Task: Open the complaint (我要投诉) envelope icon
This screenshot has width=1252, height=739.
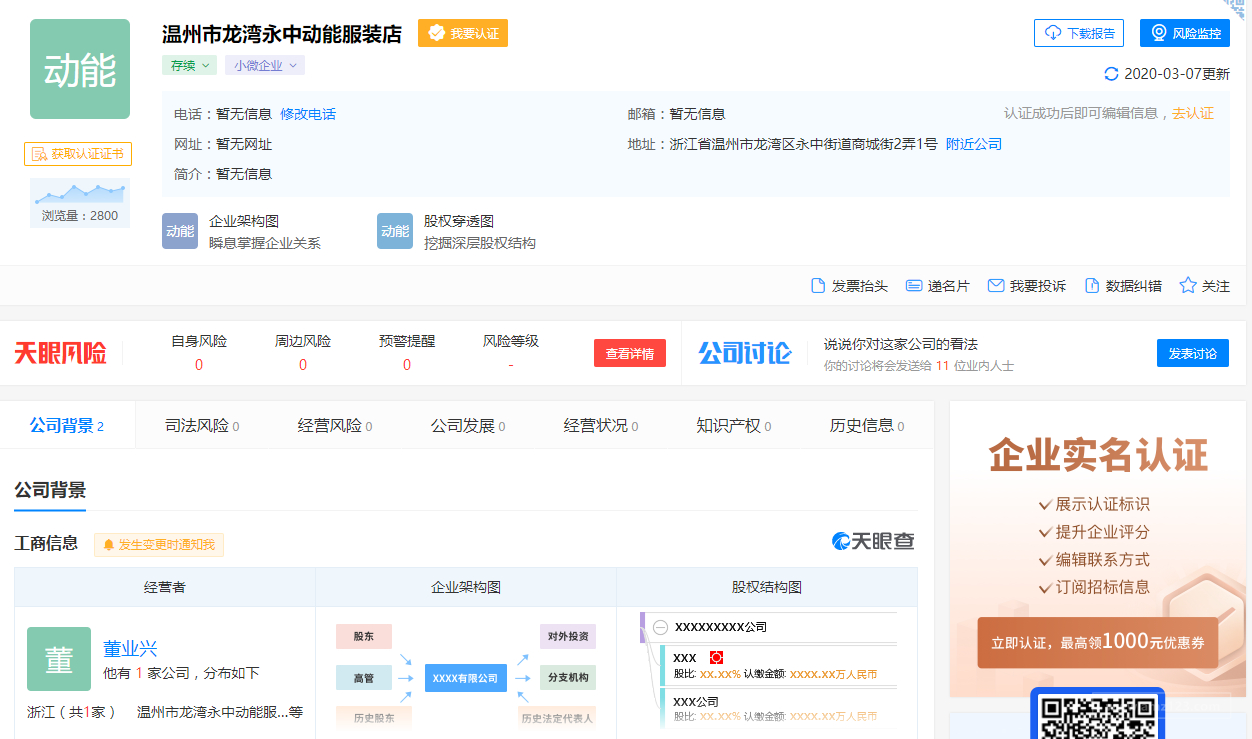Action: pyautogui.click(x=995, y=286)
